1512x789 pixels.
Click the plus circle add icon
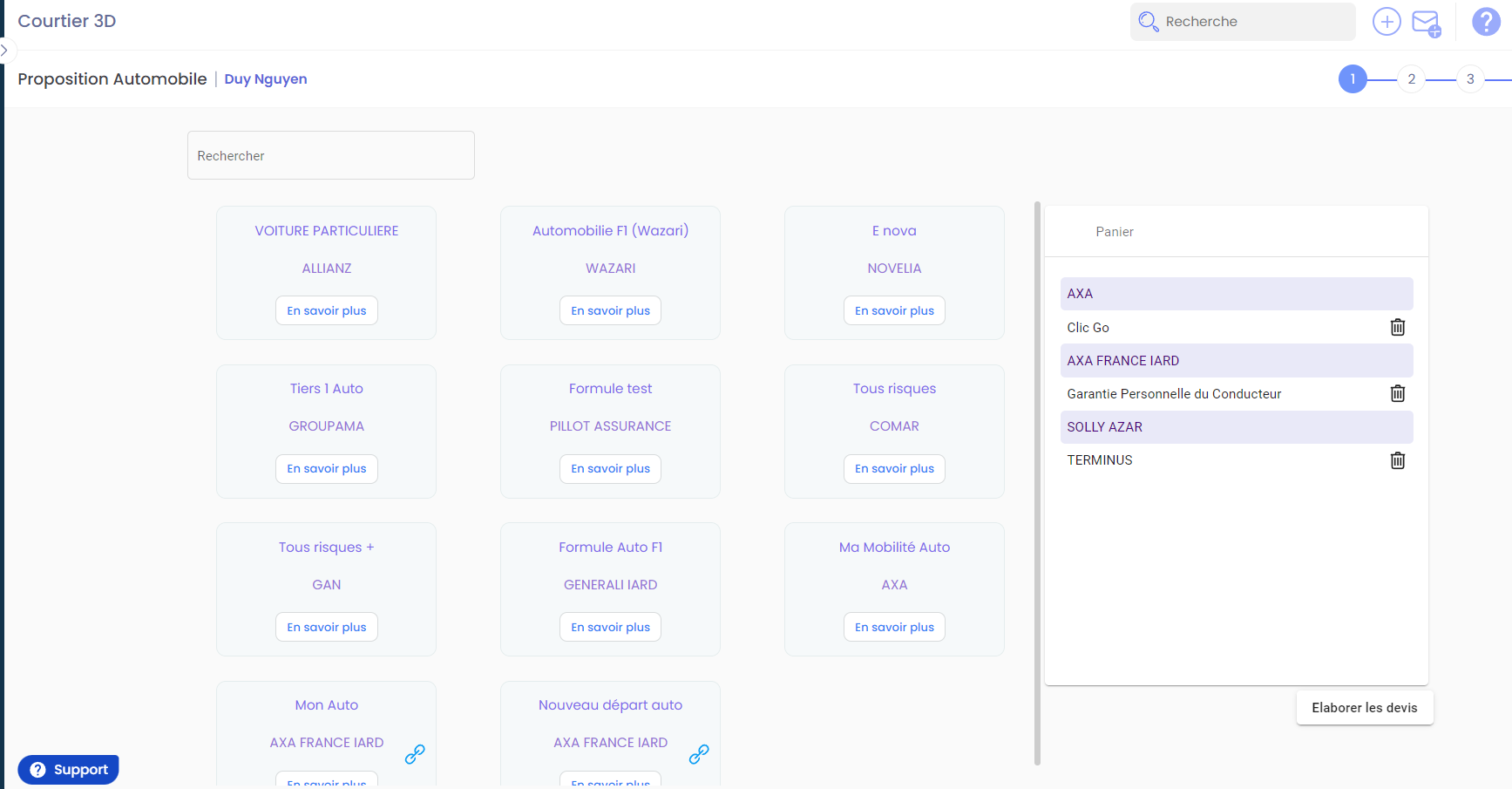tap(1387, 22)
